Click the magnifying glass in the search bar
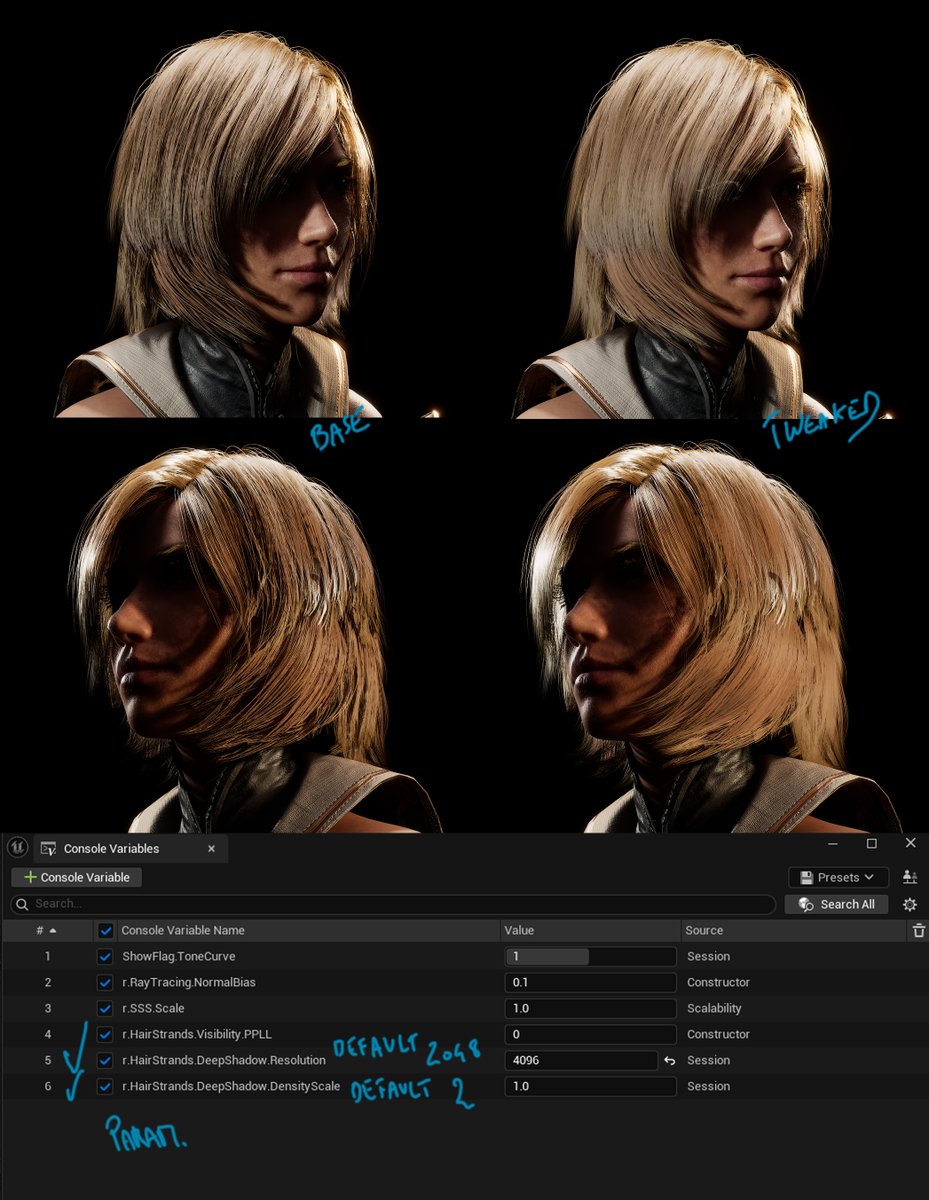This screenshot has width=929, height=1200. (19, 904)
